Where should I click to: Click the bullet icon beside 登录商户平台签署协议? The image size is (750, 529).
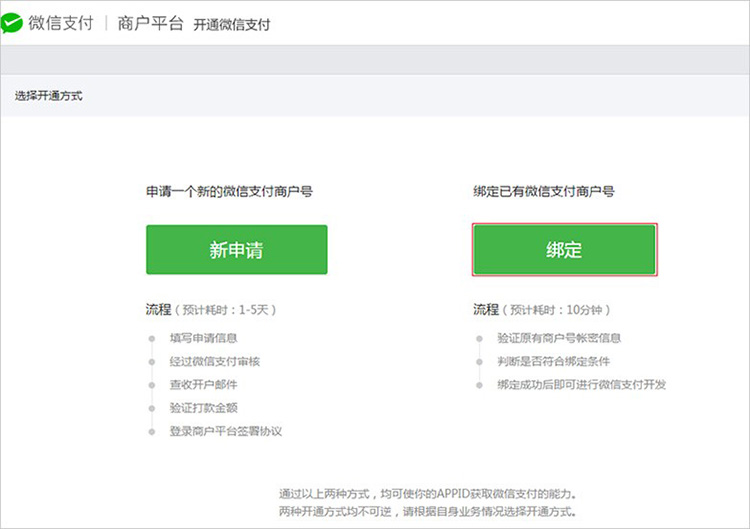point(153,431)
